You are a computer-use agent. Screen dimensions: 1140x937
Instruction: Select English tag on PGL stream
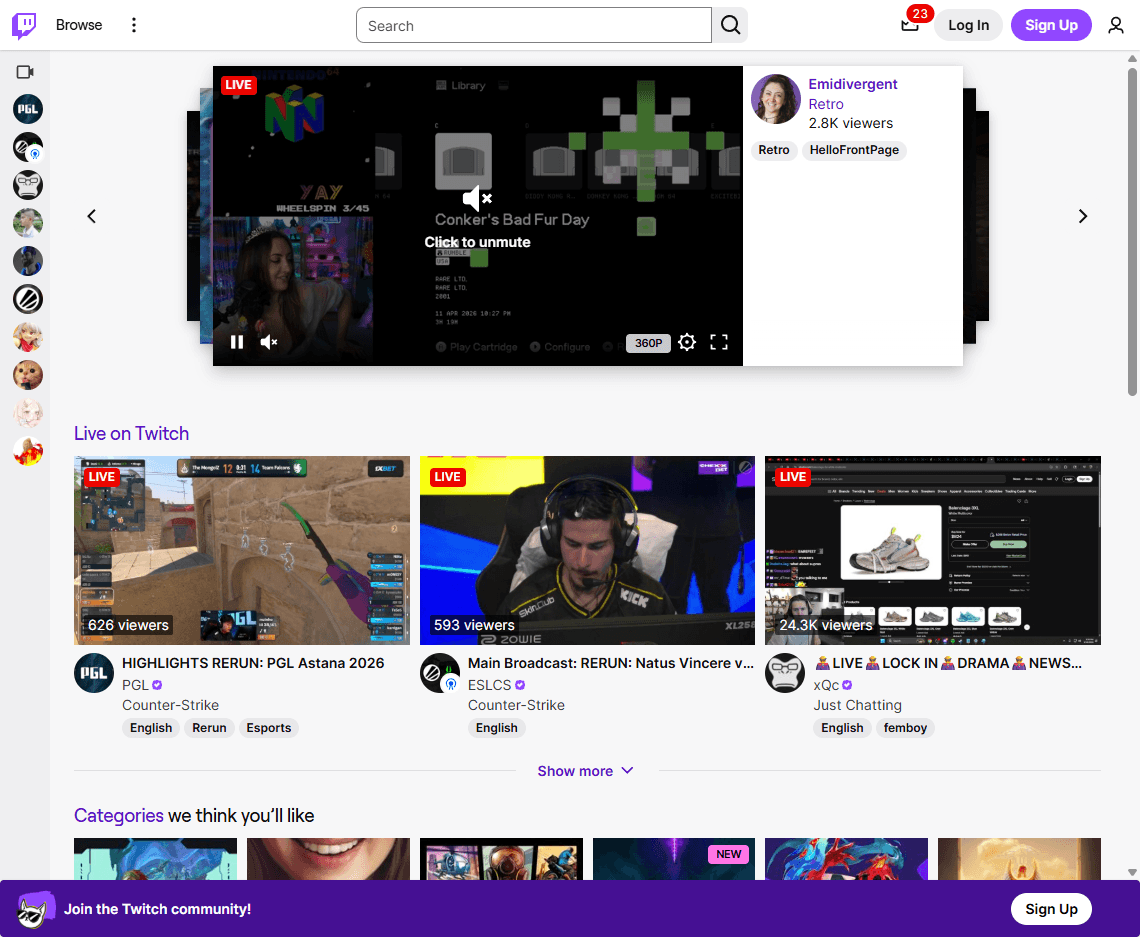(151, 728)
